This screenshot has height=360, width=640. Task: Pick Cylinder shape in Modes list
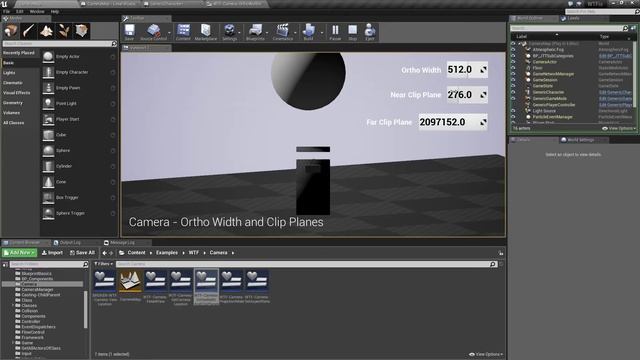click(x=79, y=166)
